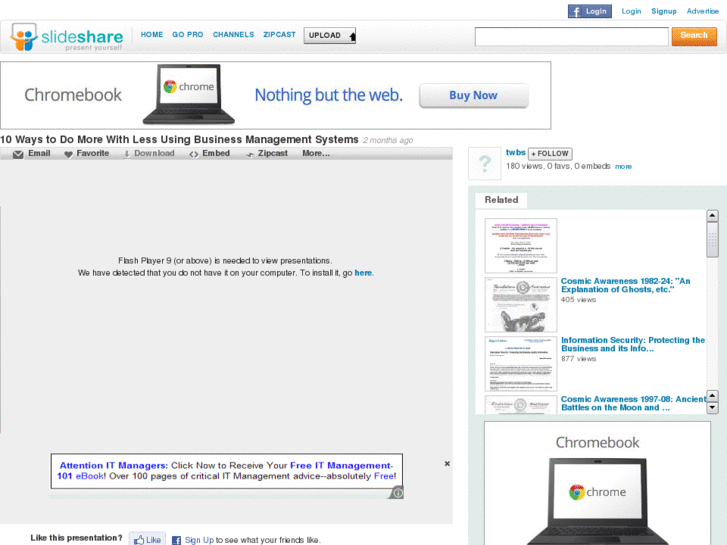Screen dimensions: 727x545
Task: Open the Login link in the header
Action: pyautogui.click(x=631, y=11)
